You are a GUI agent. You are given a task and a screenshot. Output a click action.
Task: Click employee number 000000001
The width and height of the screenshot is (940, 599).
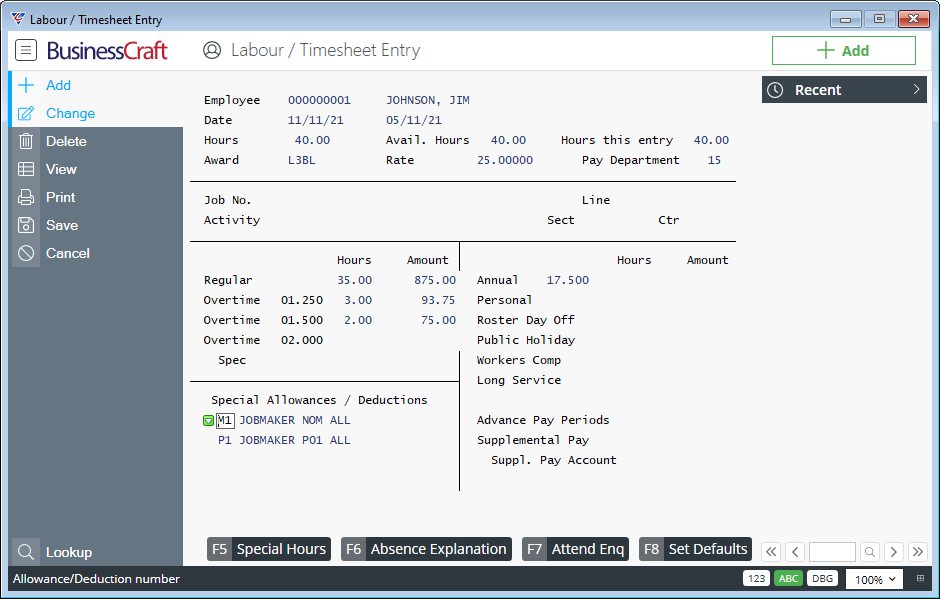(x=320, y=100)
